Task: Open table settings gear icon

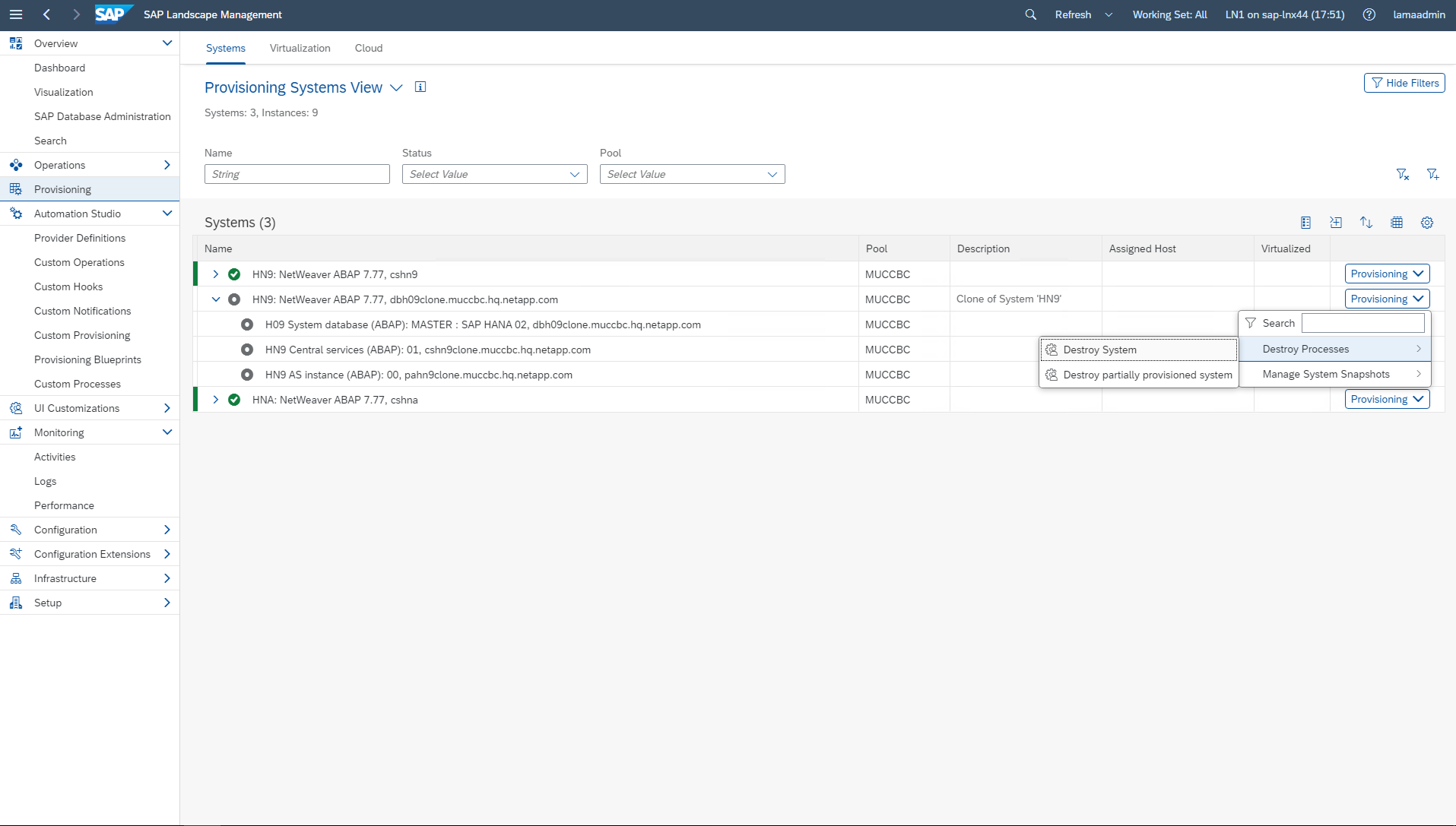Action: [x=1427, y=223]
